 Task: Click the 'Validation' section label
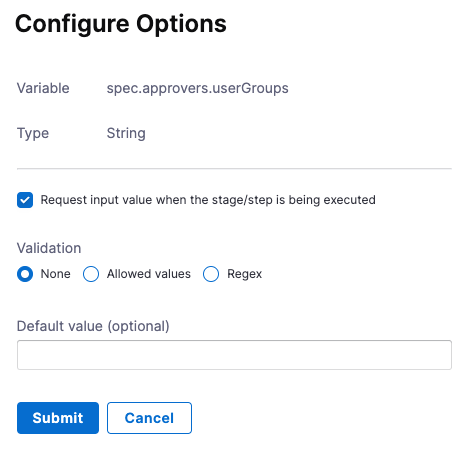pyautogui.click(x=49, y=248)
